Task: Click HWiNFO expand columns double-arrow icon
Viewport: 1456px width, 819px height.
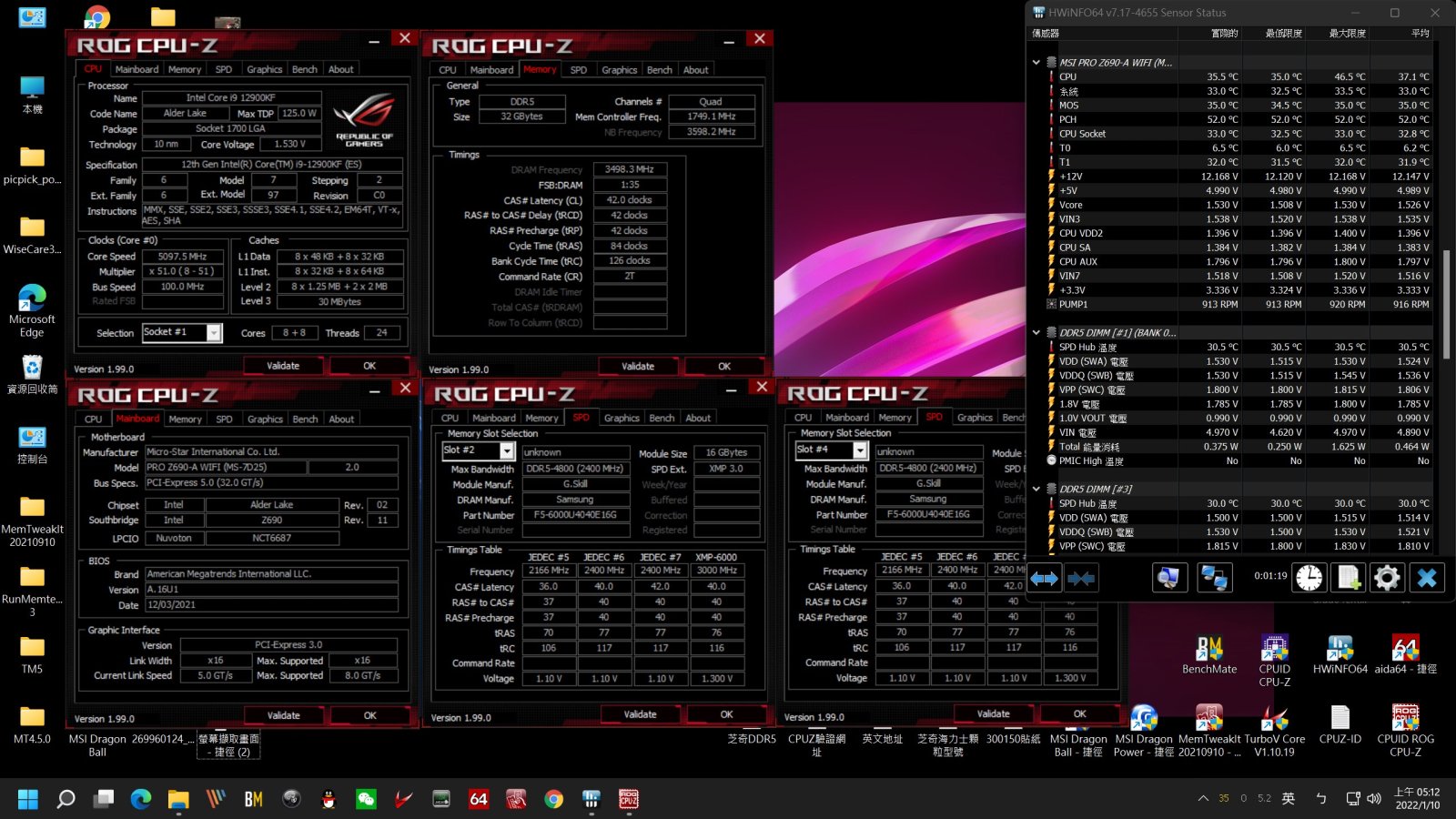Action: 1045,578
